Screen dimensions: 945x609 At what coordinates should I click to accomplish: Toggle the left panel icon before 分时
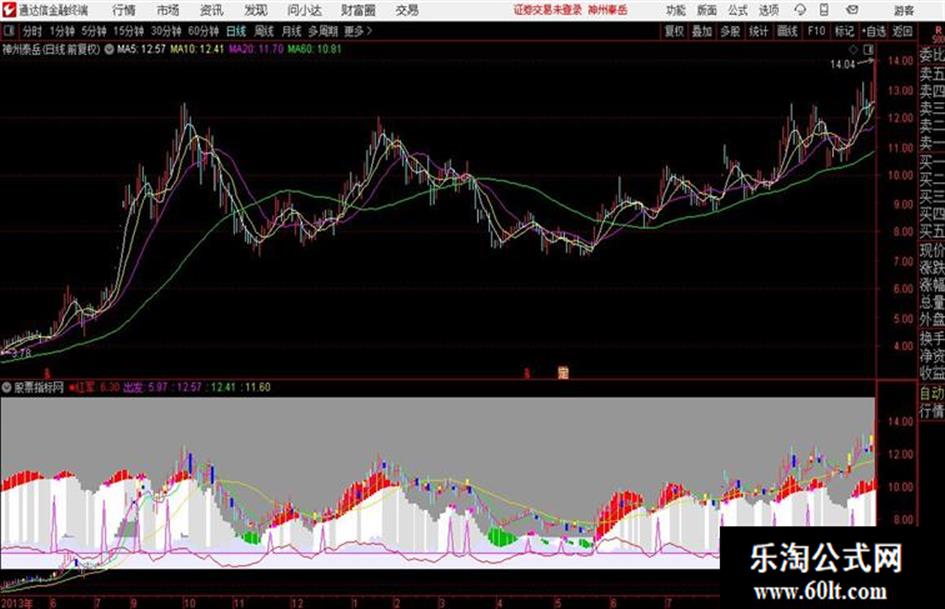(x=9, y=31)
